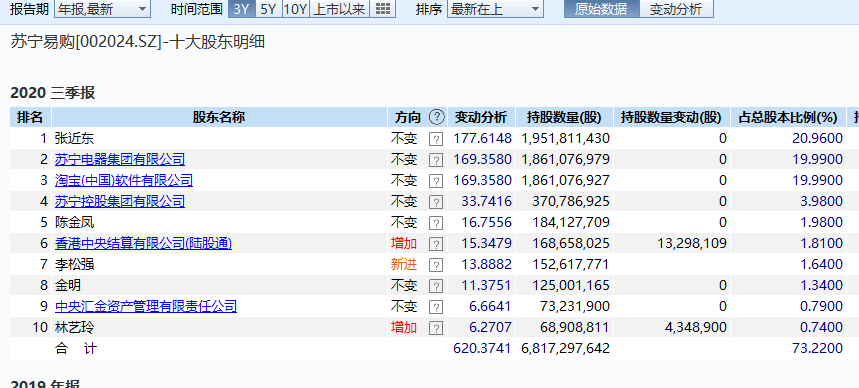Click the question icon in 苏宁控股集团有限公司 row
The height and width of the screenshot is (388, 859).
point(436,202)
